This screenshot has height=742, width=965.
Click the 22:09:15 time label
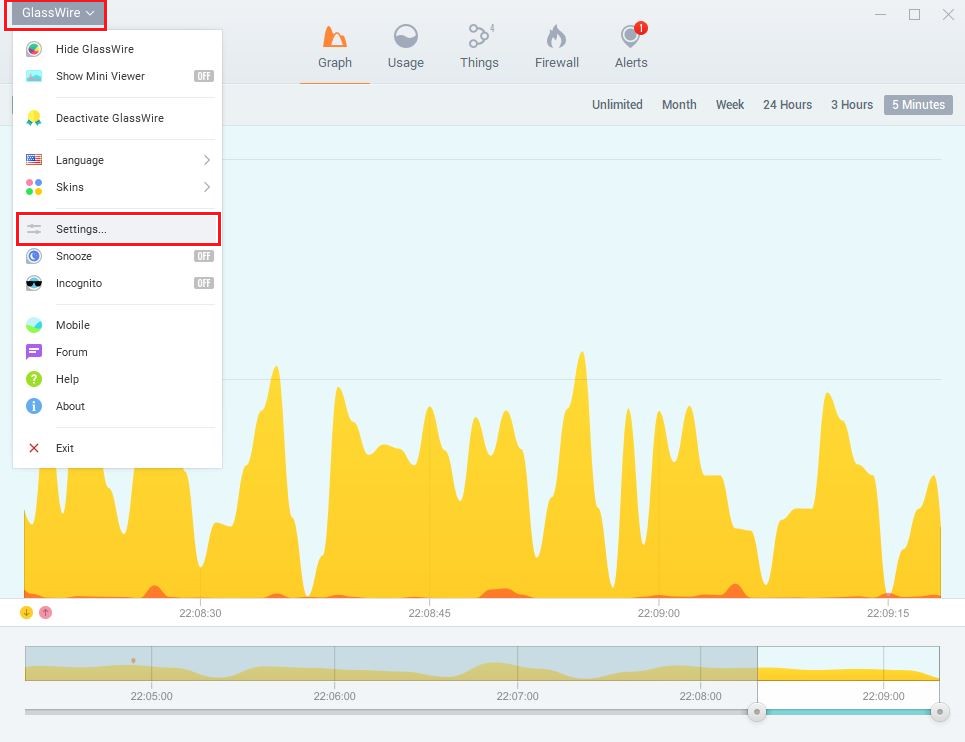click(888, 613)
